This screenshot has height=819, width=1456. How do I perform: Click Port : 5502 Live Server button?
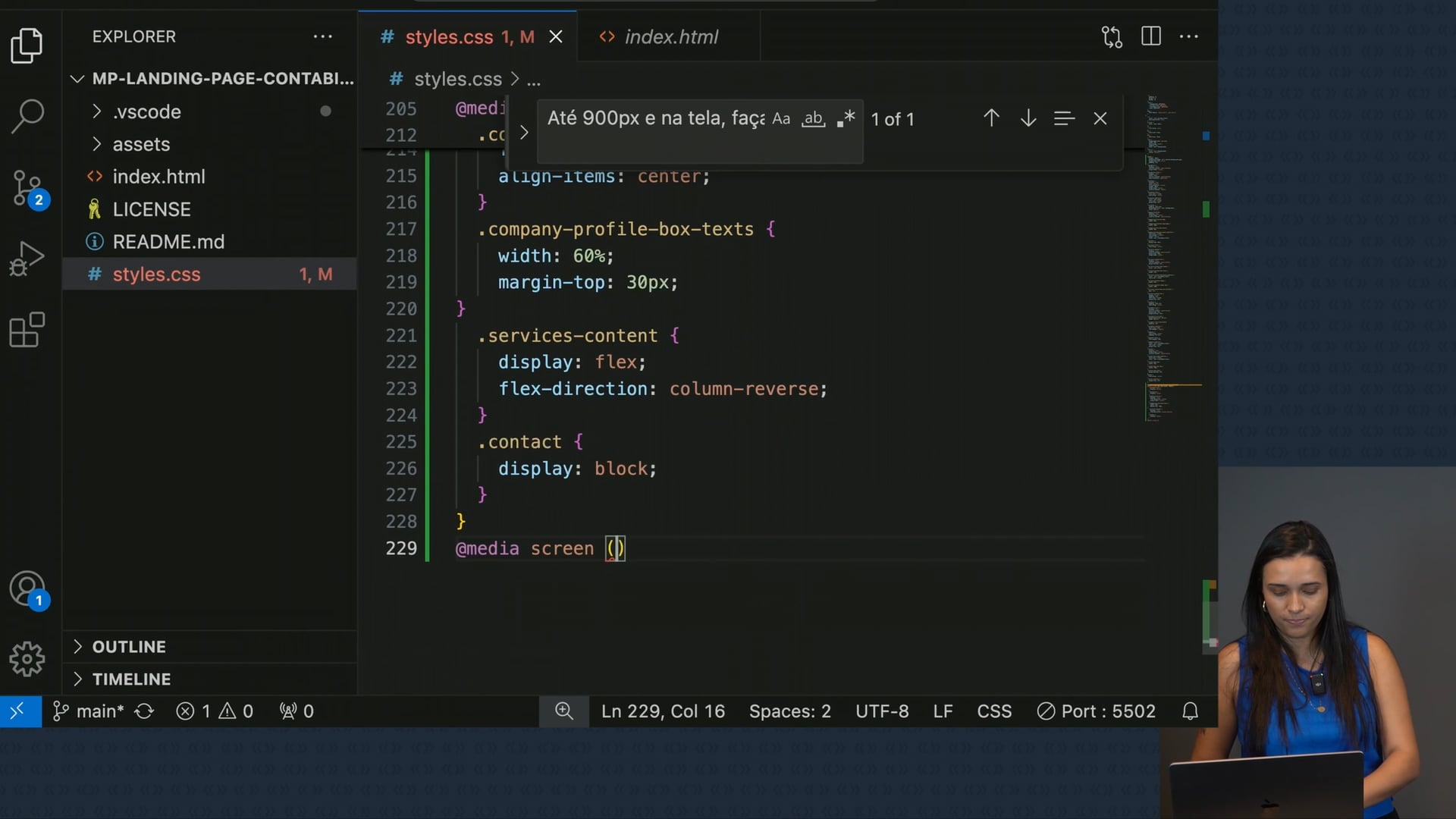(1097, 711)
